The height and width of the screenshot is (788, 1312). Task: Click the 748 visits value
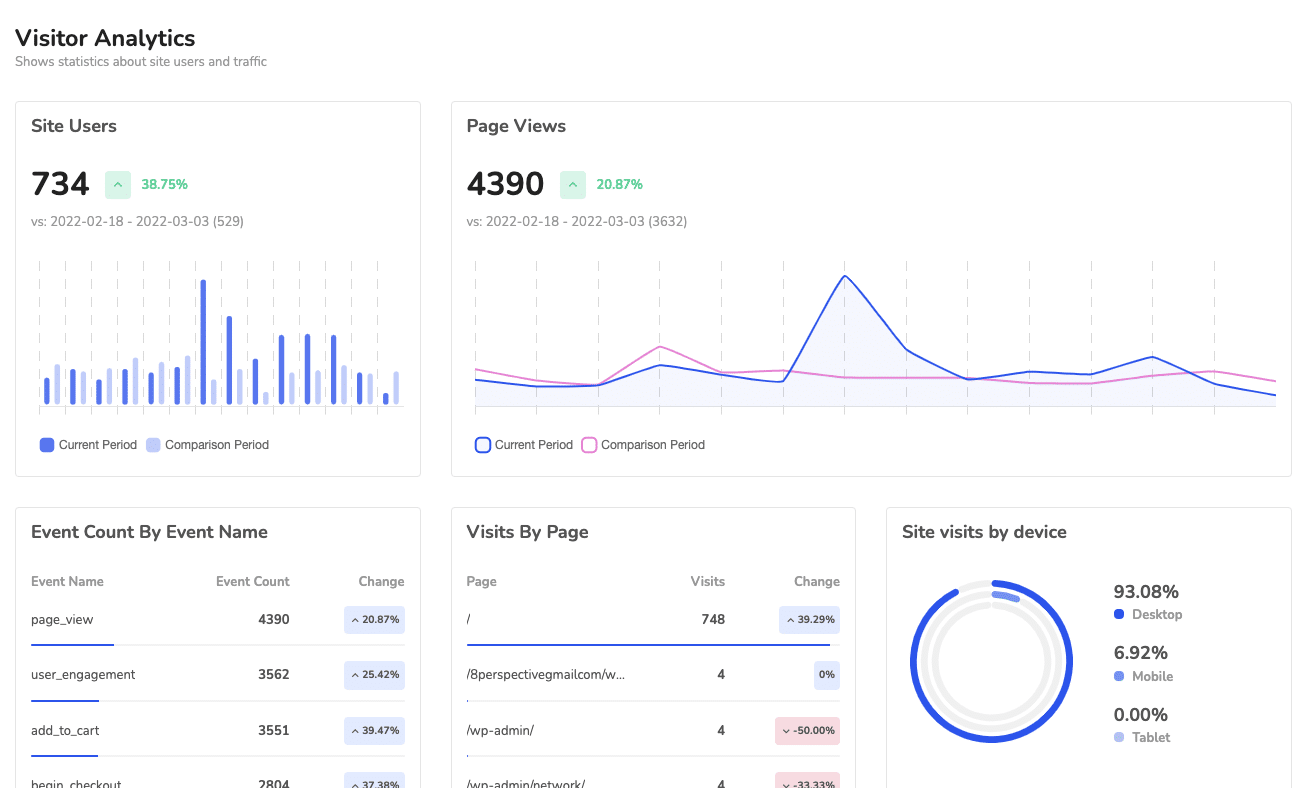point(713,619)
